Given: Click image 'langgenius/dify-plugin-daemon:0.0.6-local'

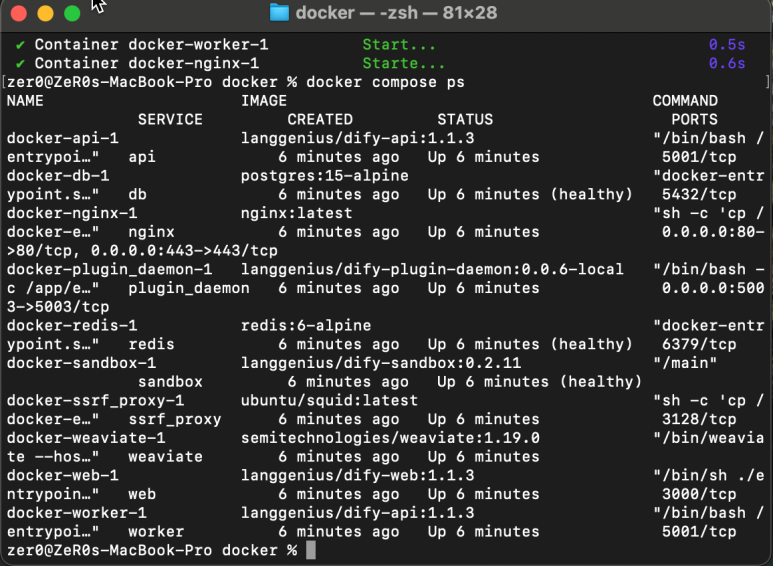Looking at the screenshot, I should tap(432, 269).
